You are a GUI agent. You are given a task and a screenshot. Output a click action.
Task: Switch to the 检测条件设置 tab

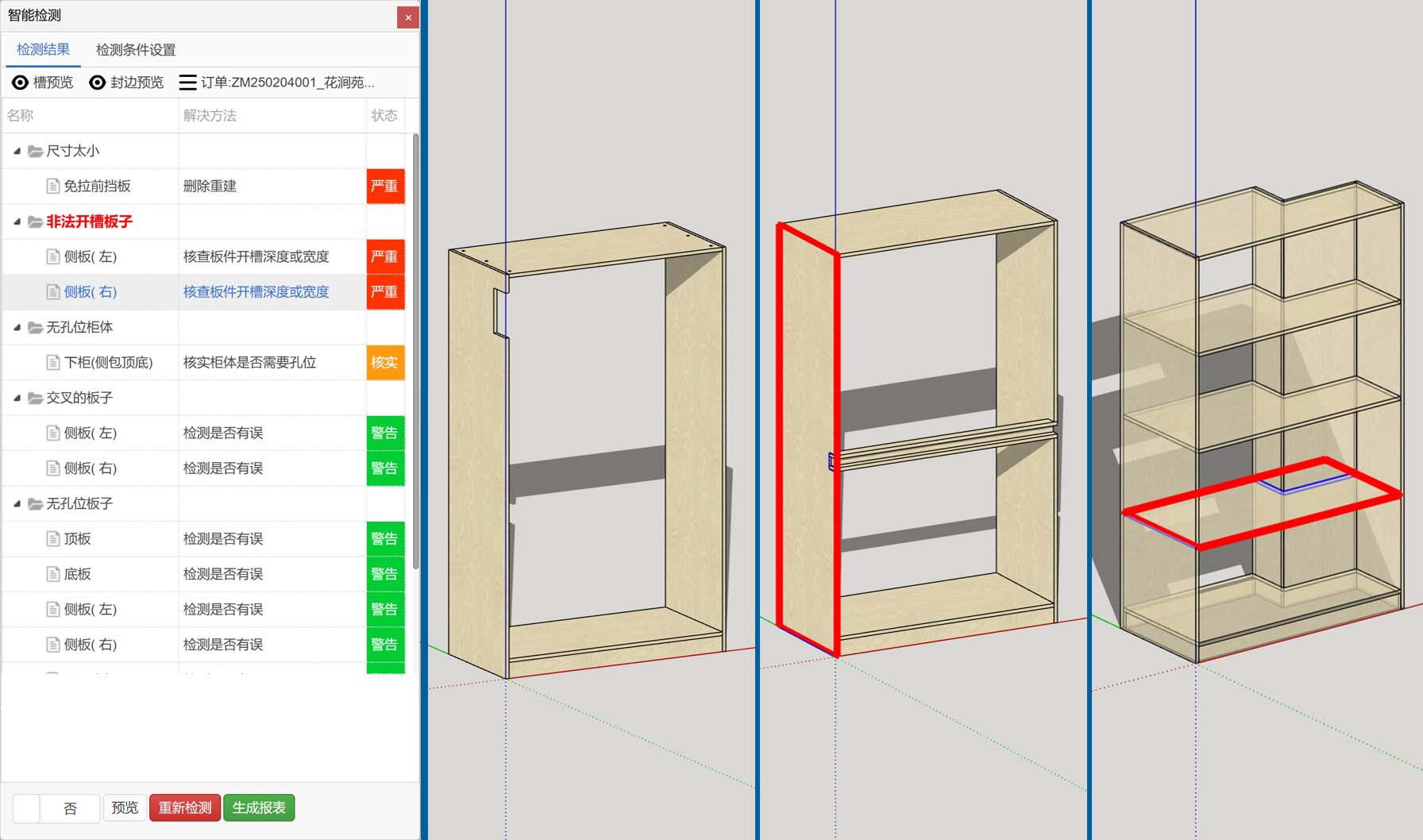click(135, 50)
